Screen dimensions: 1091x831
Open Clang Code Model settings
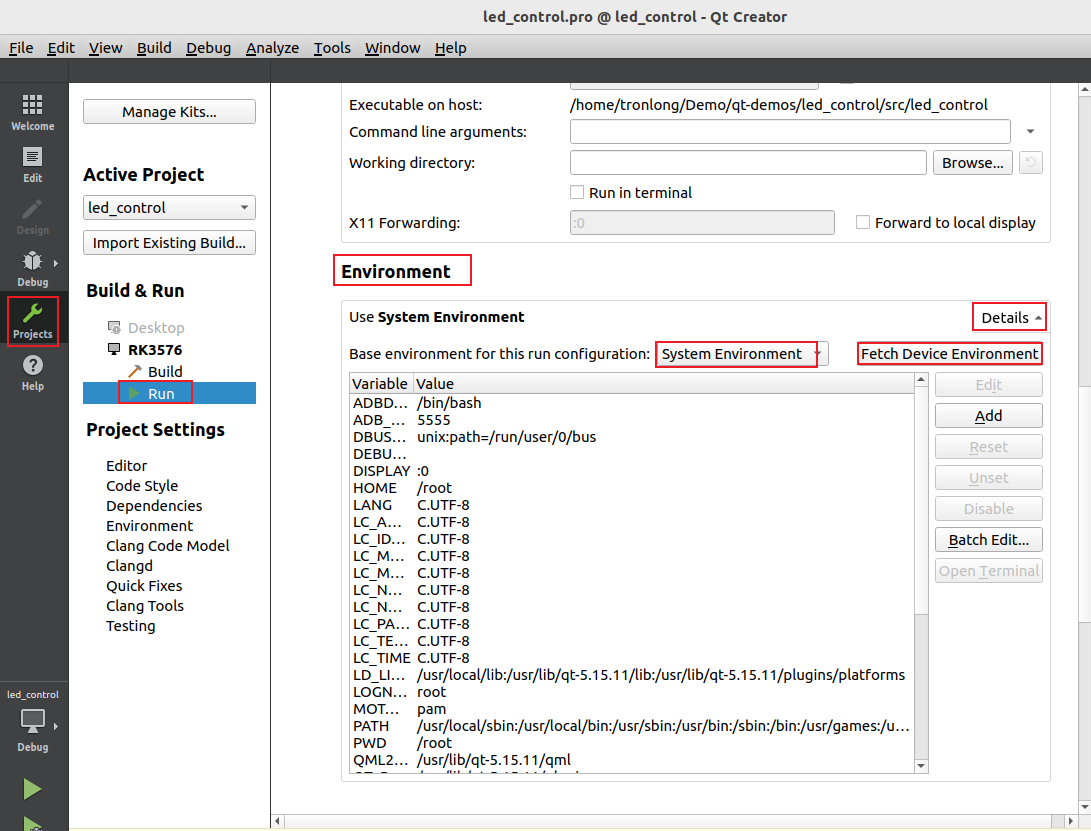coord(168,546)
